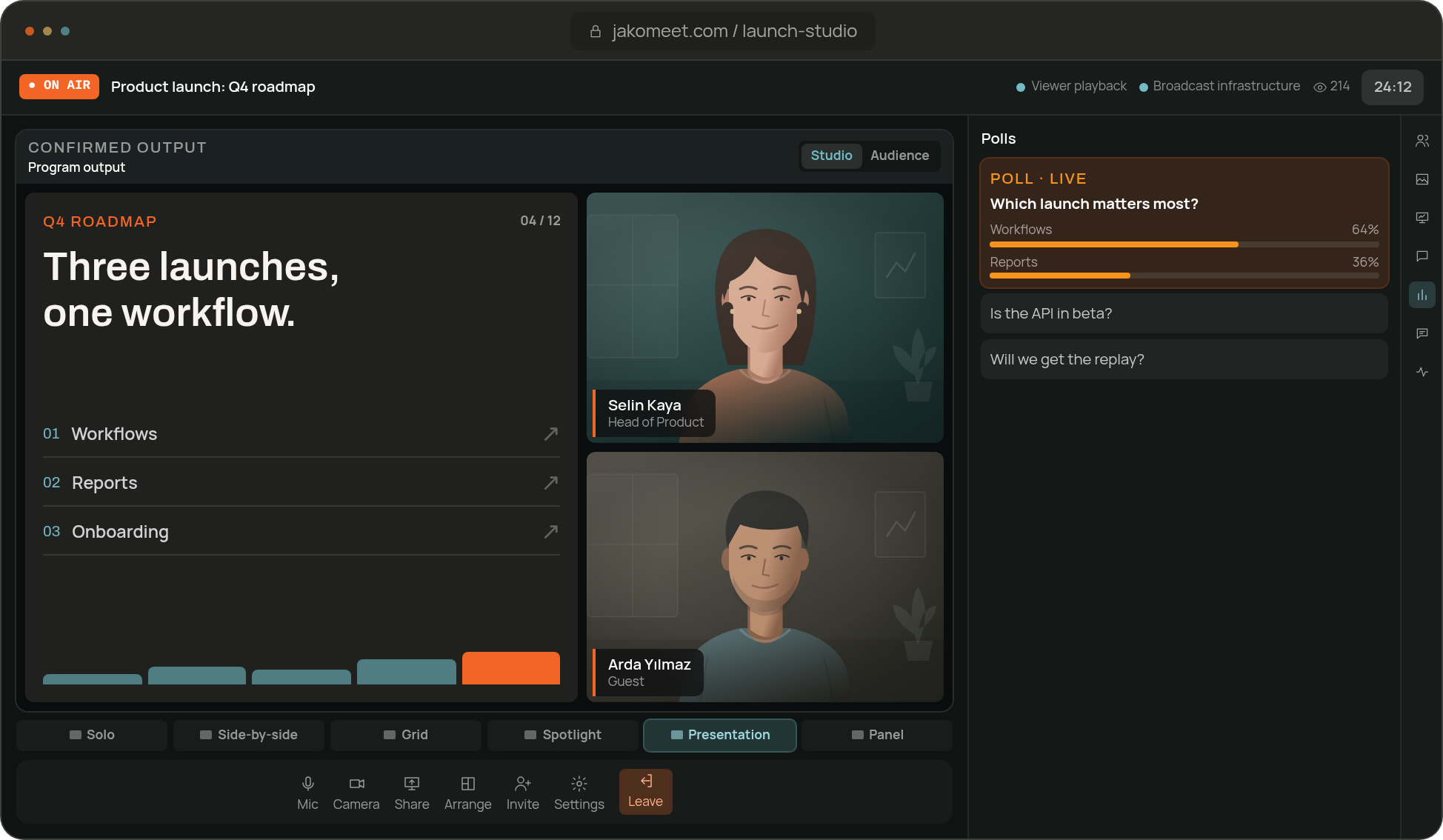Viewport: 1443px width, 840px height.
Task: Click the Invite person icon
Action: click(523, 784)
